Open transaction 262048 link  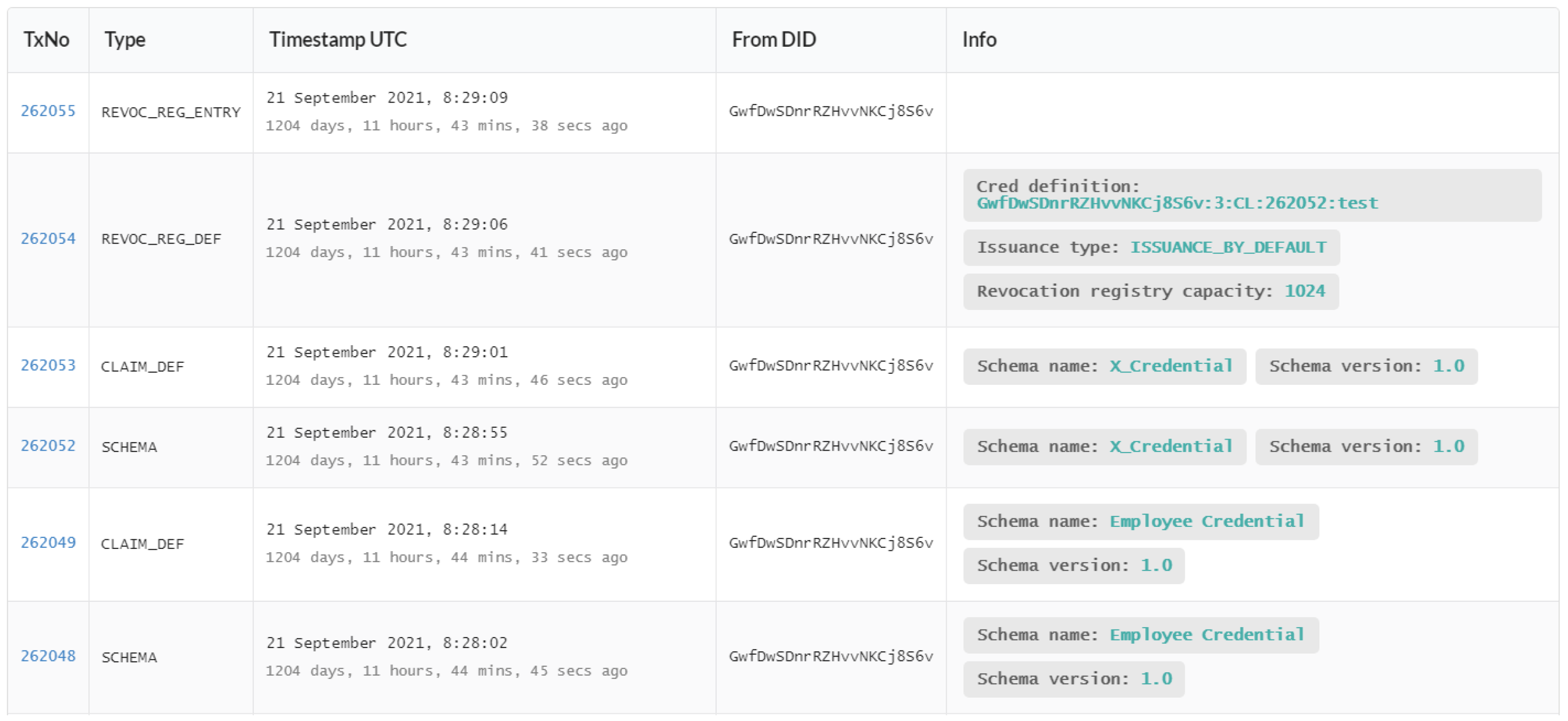click(48, 656)
